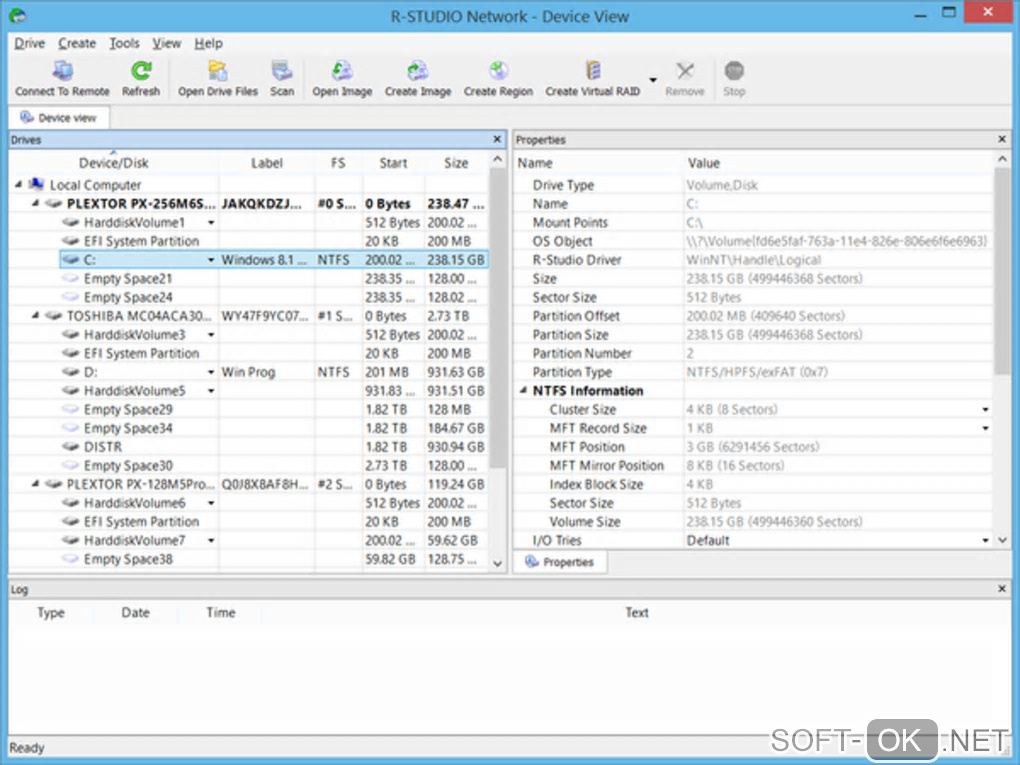Collapse the TOSHIBA MC04ACA30 drive node
Viewport: 1020px width, 765px height.
[35, 315]
